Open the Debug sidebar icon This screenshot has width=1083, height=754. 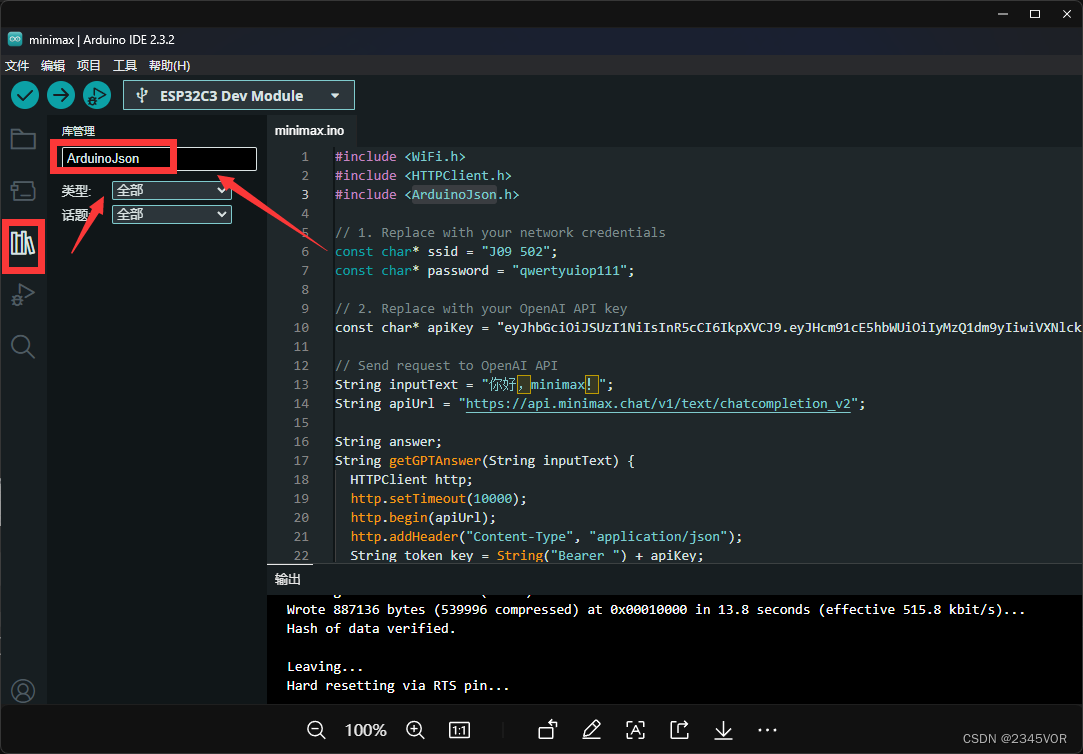pyautogui.click(x=23, y=295)
